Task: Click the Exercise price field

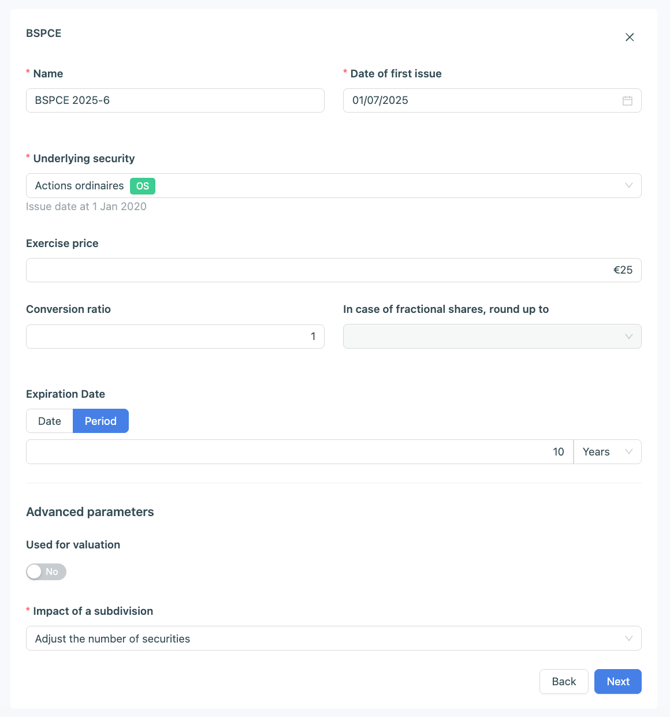Action: click(333, 270)
